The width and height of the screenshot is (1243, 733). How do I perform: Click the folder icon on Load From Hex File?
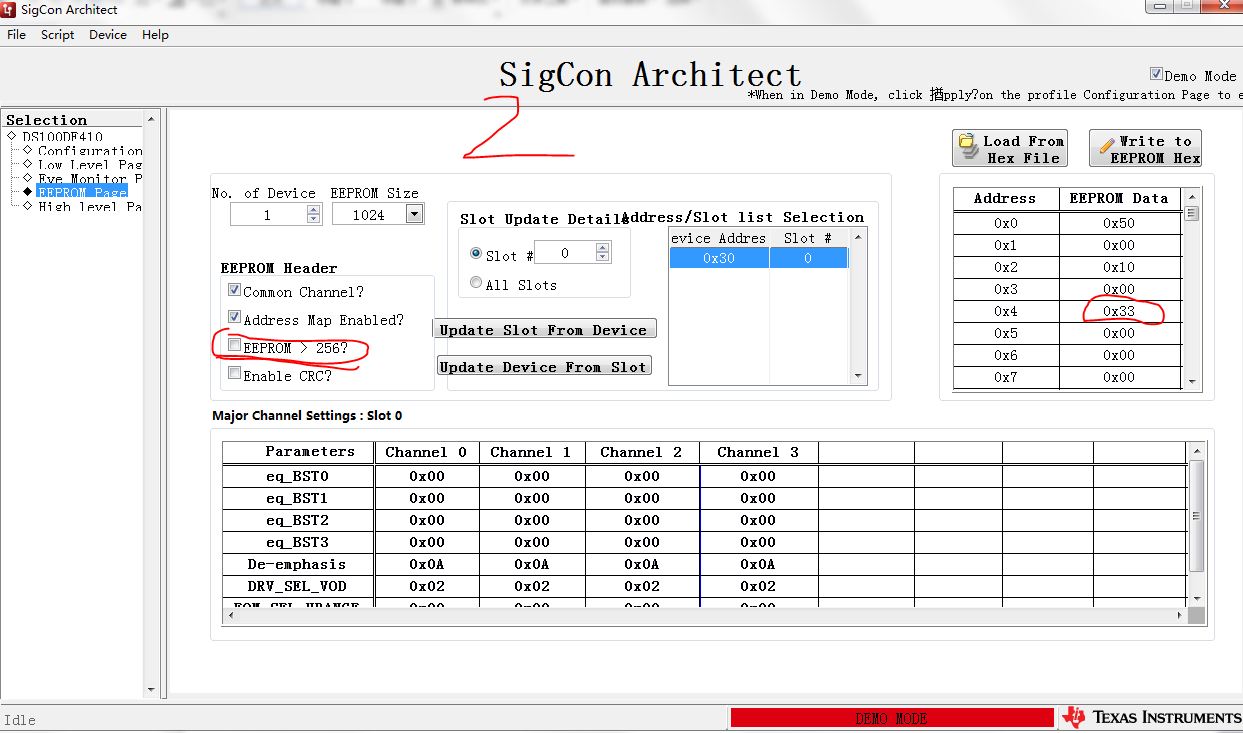[x=967, y=147]
